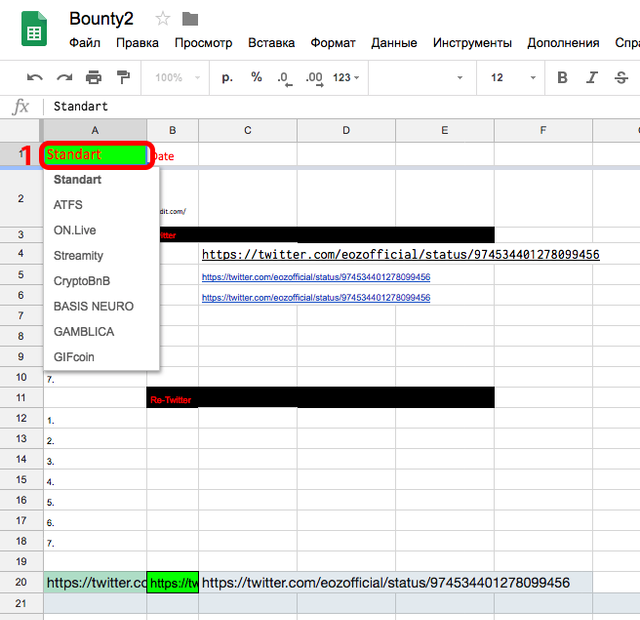Open the Инструменты menu
This screenshot has width=640, height=620.
tap(472, 42)
